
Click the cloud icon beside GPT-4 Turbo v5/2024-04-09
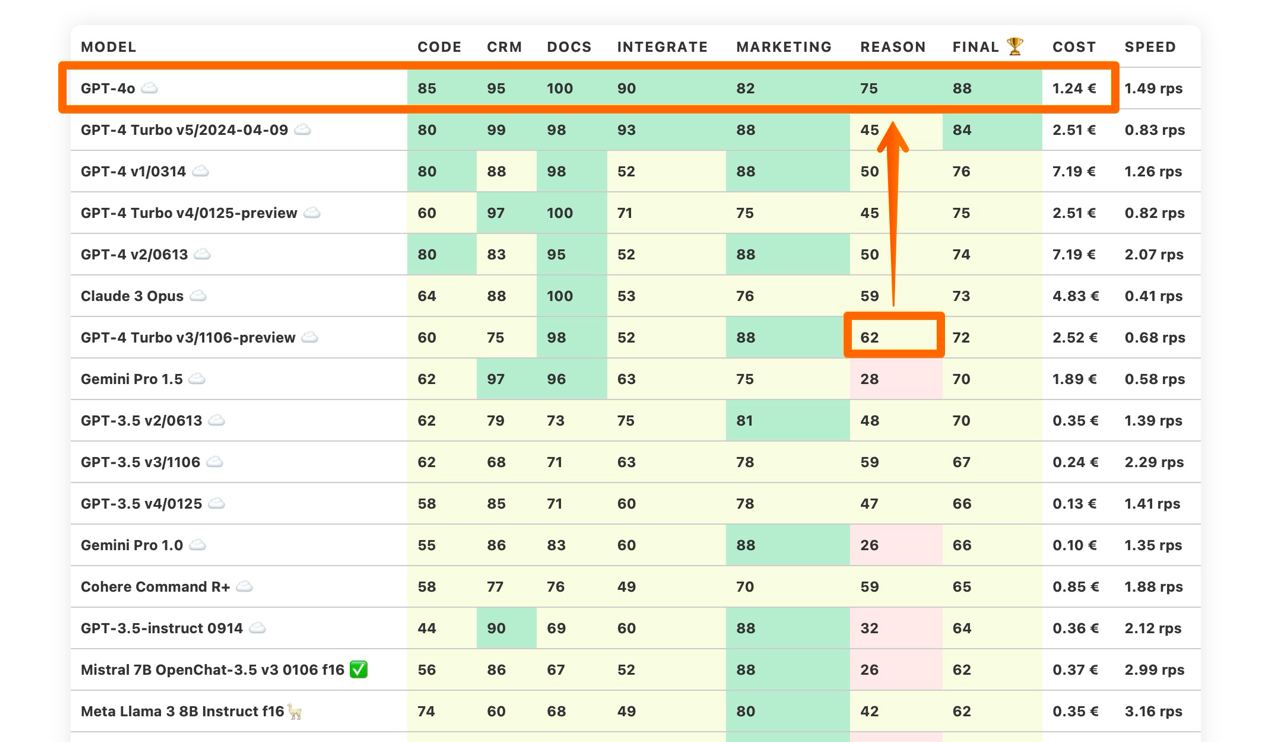[302, 130]
